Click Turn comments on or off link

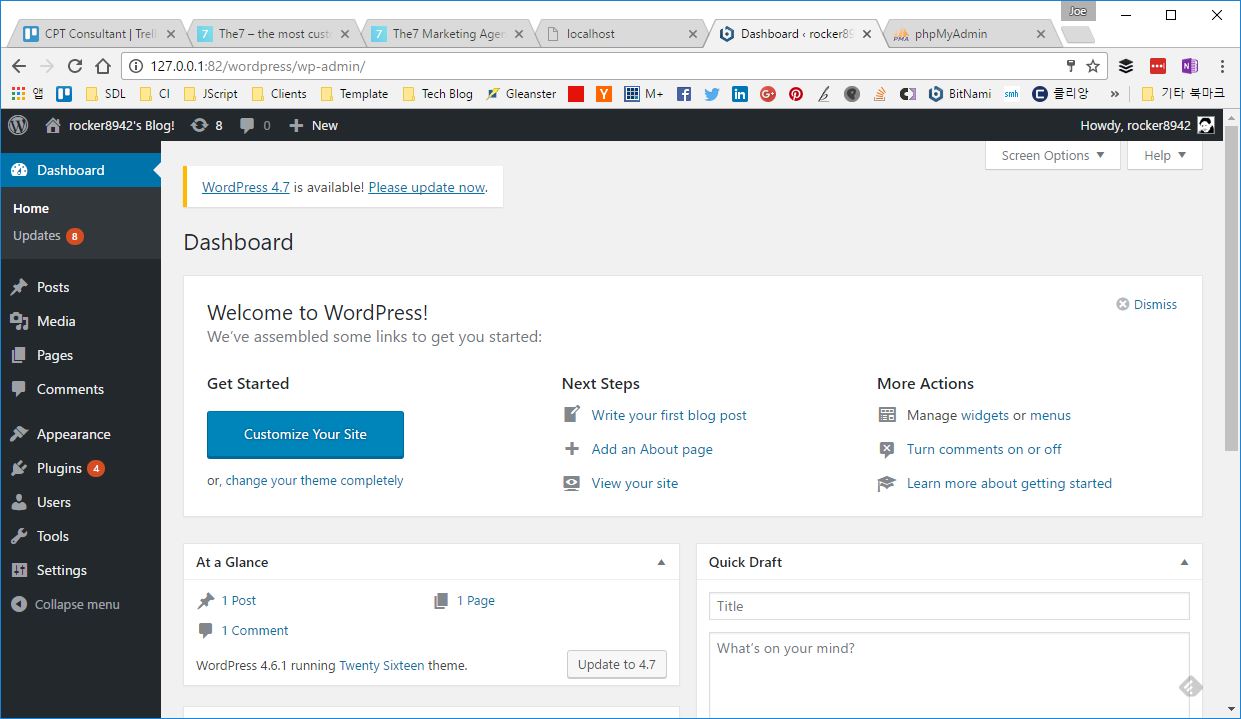point(984,449)
